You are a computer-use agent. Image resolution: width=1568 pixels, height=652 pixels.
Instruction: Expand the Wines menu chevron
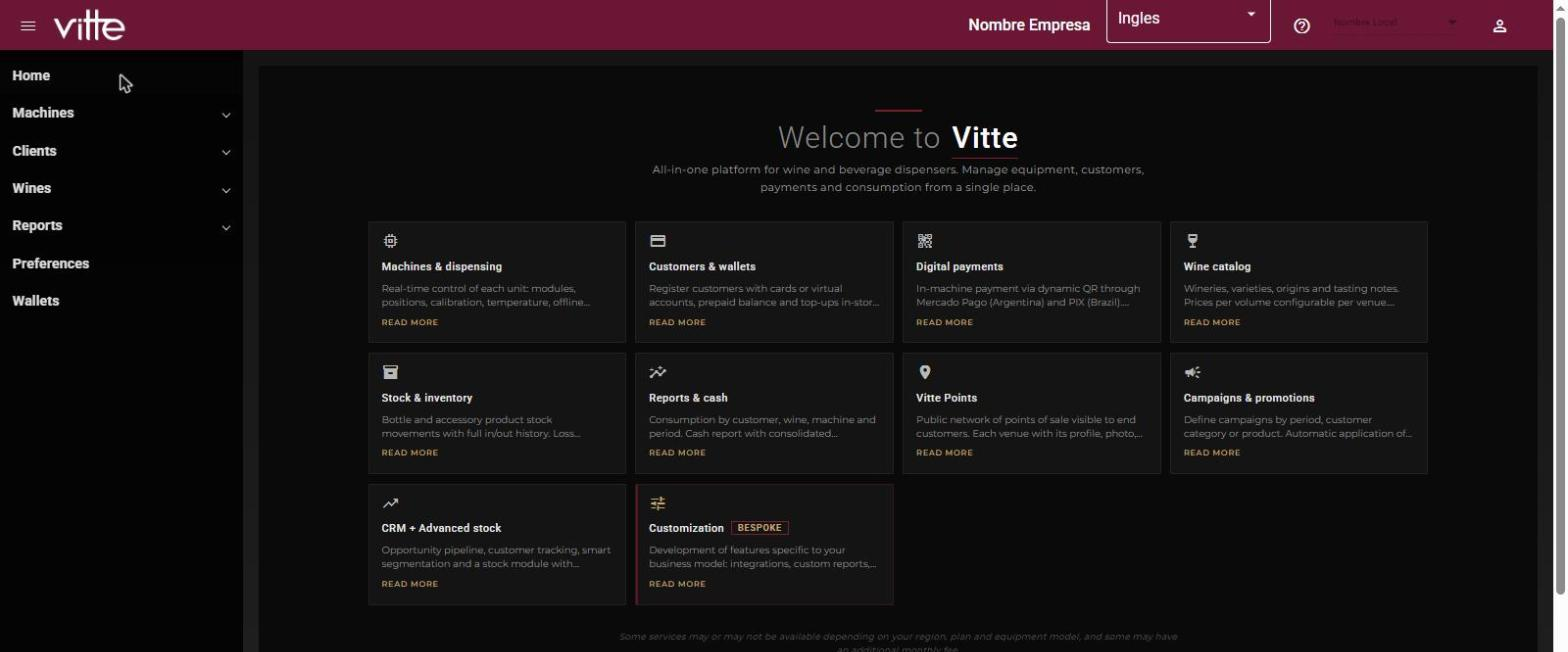pyautogui.click(x=226, y=190)
